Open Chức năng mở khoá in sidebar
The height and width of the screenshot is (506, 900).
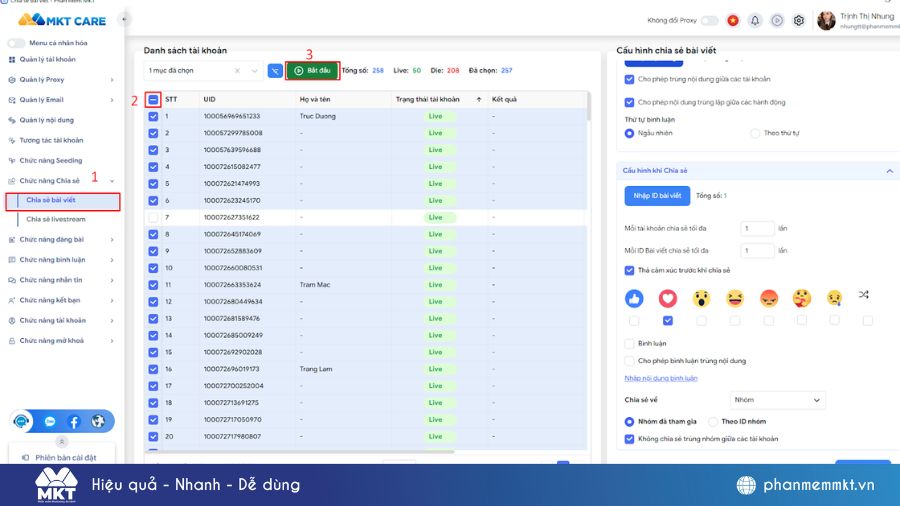(x=51, y=341)
